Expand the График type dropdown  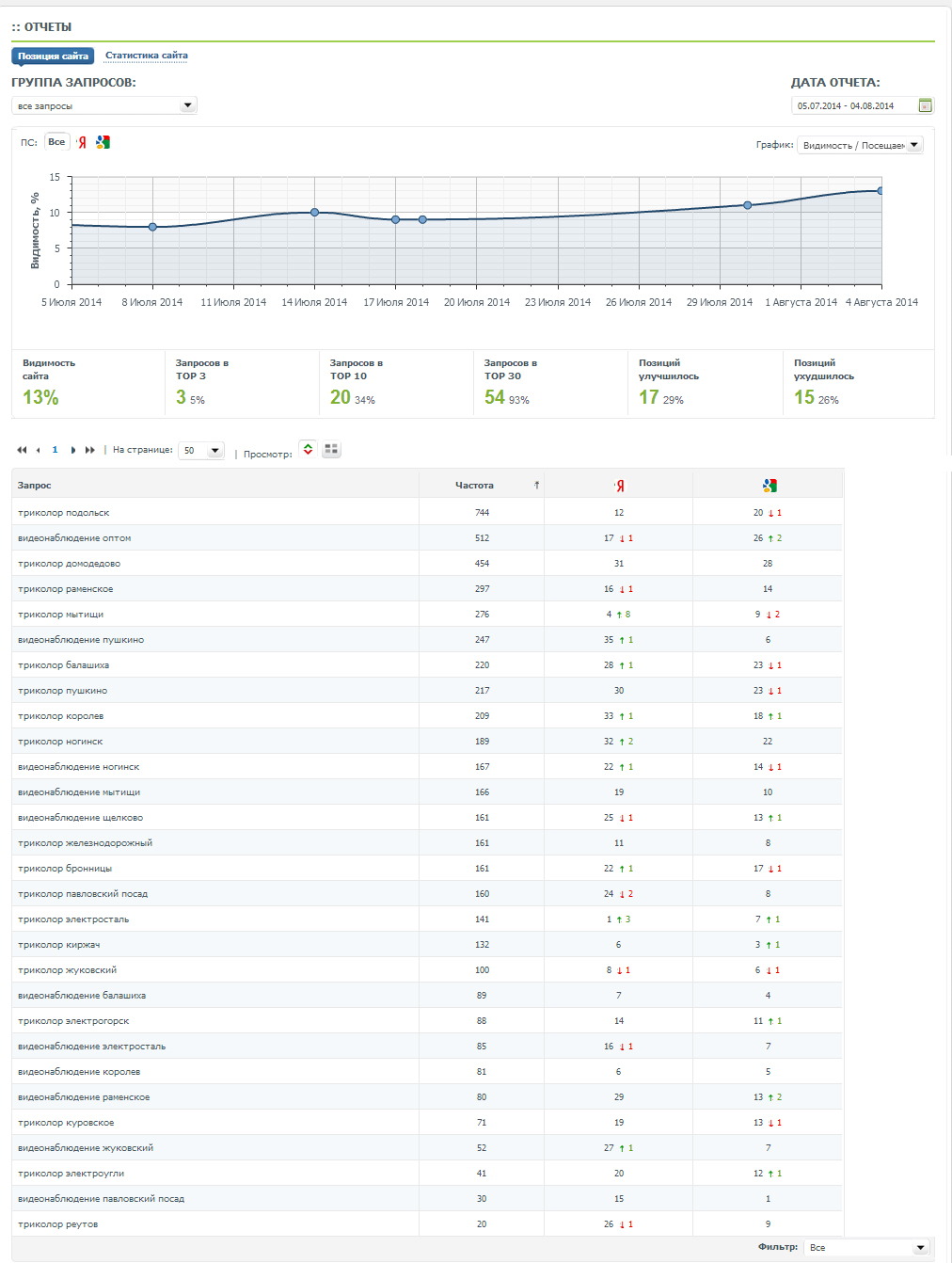click(860, 145)
